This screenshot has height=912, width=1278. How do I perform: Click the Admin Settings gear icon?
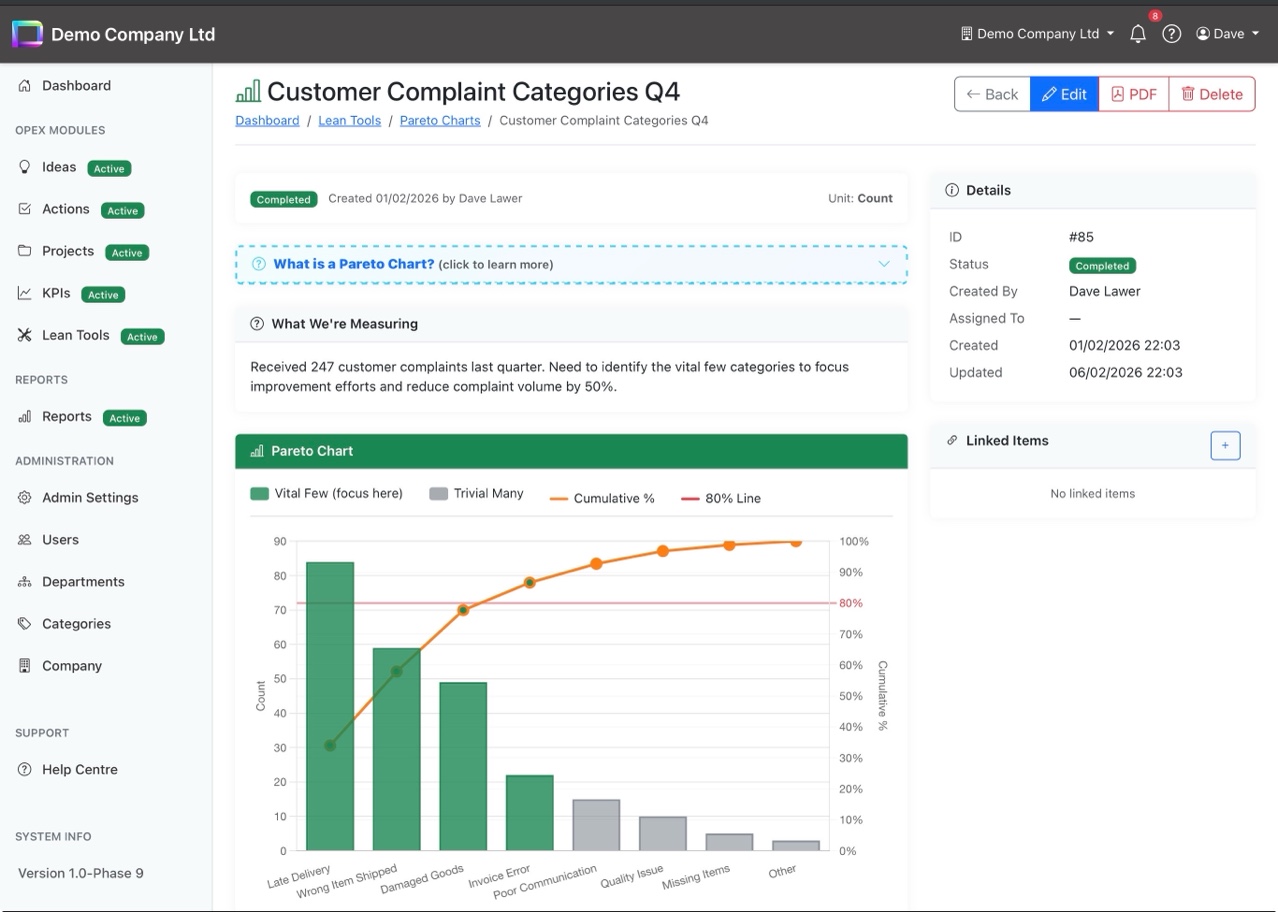[x=25, y=497]
